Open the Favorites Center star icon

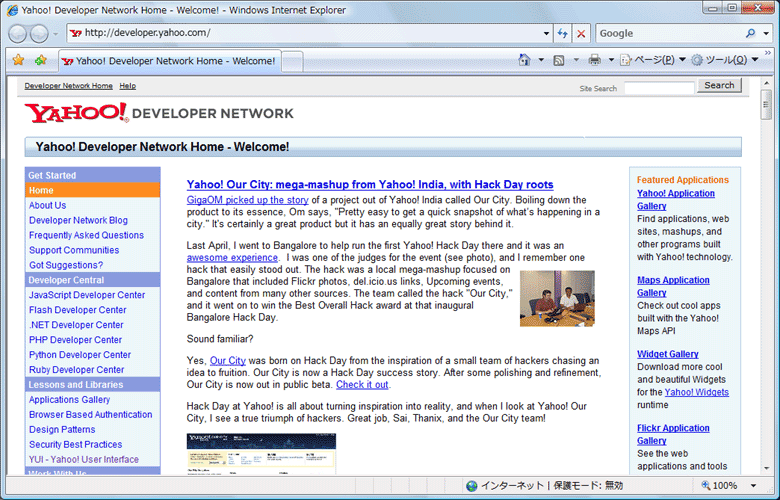pos(18,60)
